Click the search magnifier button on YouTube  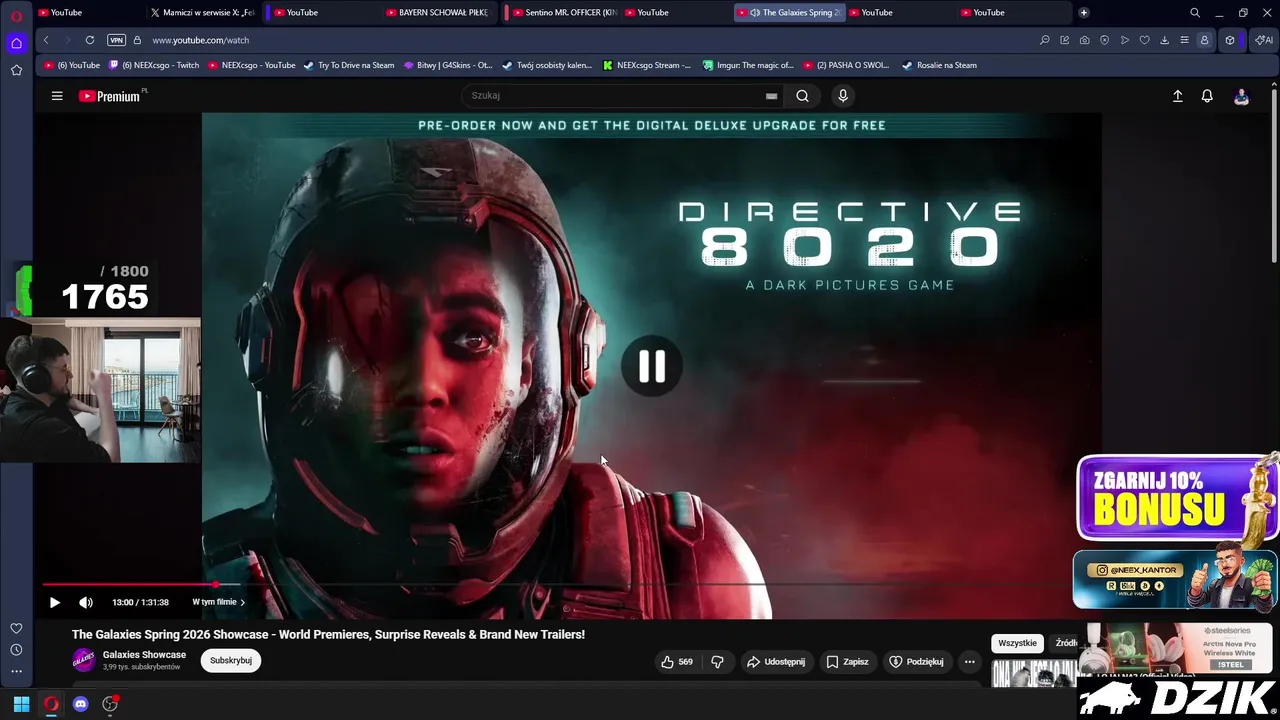802,96
